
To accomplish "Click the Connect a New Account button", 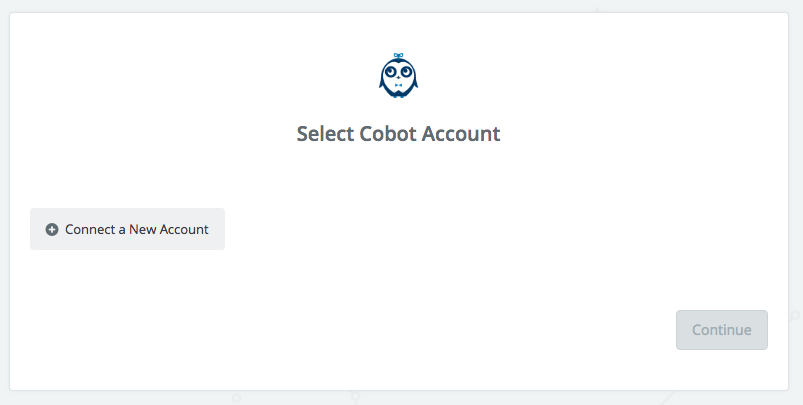I will [x=128, y=229].
